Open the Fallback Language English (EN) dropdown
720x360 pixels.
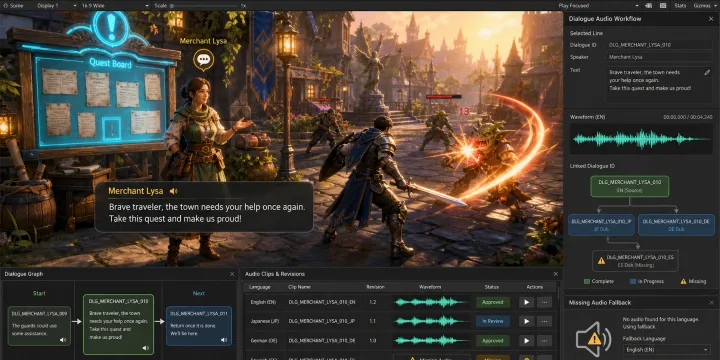pos(666,349)
